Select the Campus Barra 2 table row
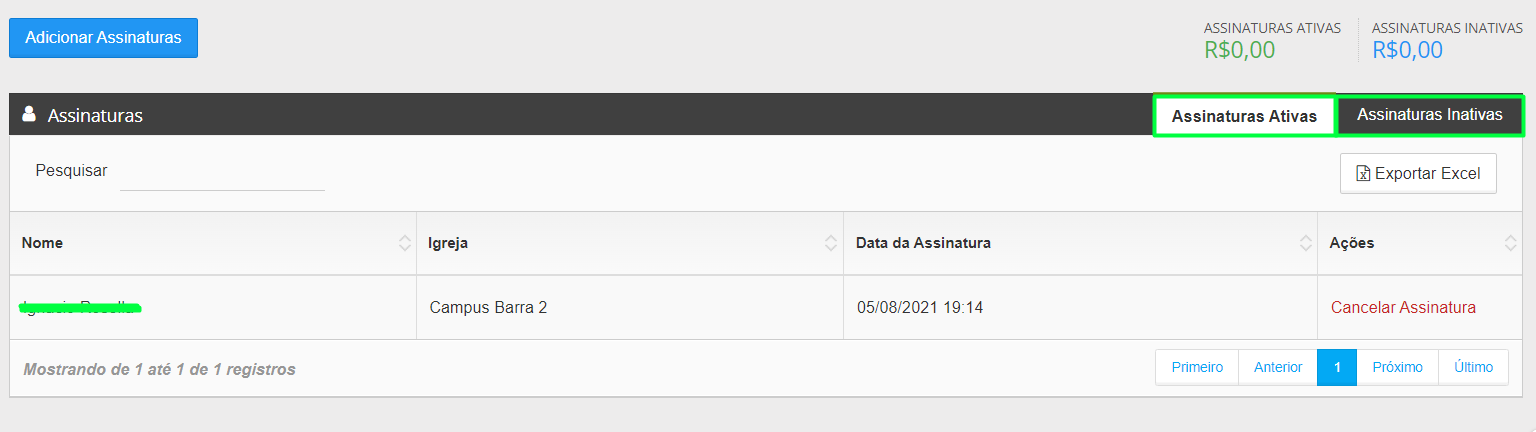The image size is (1536, 432). click(766, 307)
